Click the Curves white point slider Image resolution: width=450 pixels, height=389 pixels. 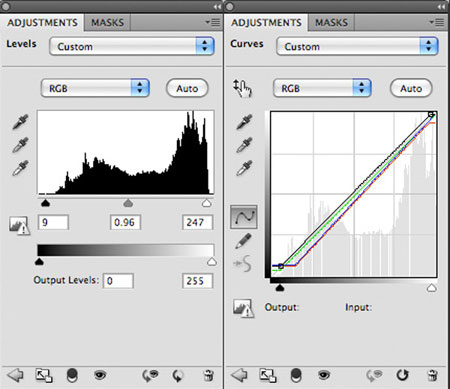tap(432, 287)
